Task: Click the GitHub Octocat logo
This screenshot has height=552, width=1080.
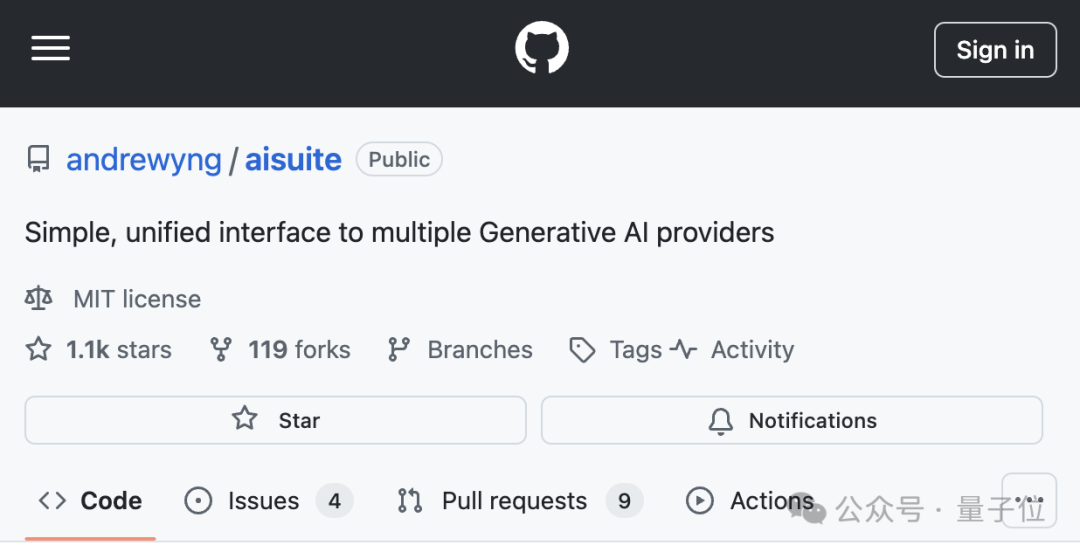Action: (x=541, y=49)
